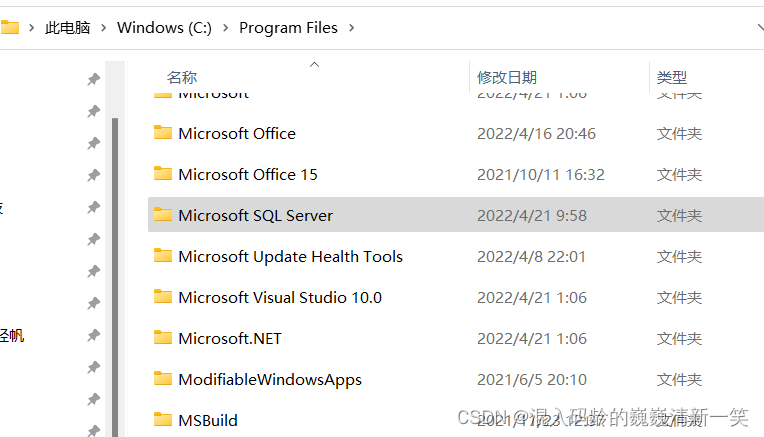The width and height of the screenshot is (764, 437).
Task: Navigate to 此电脑 in the breadcrumb
Action: click(x=68, y=28)
